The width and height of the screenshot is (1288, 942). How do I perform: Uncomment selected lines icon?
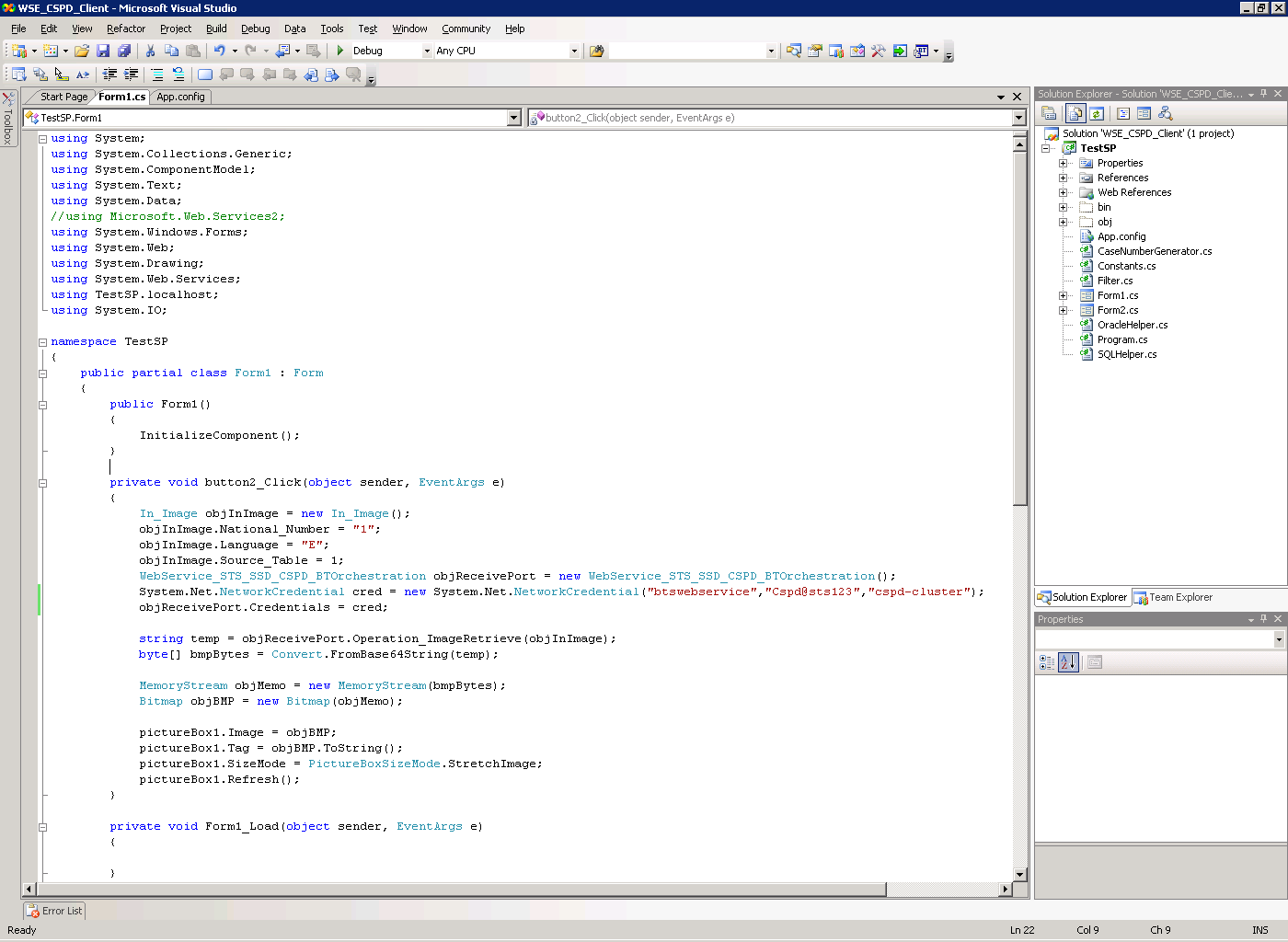coord(178,75)
